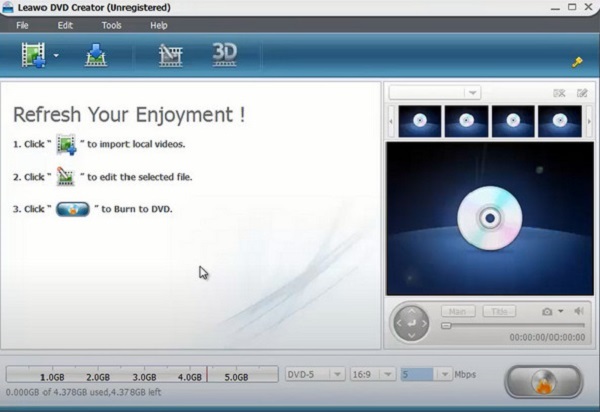Viewport: 600px width, 412px height.
Task: Click the navigation pad center enter button
Action: (x=411, y=323)
